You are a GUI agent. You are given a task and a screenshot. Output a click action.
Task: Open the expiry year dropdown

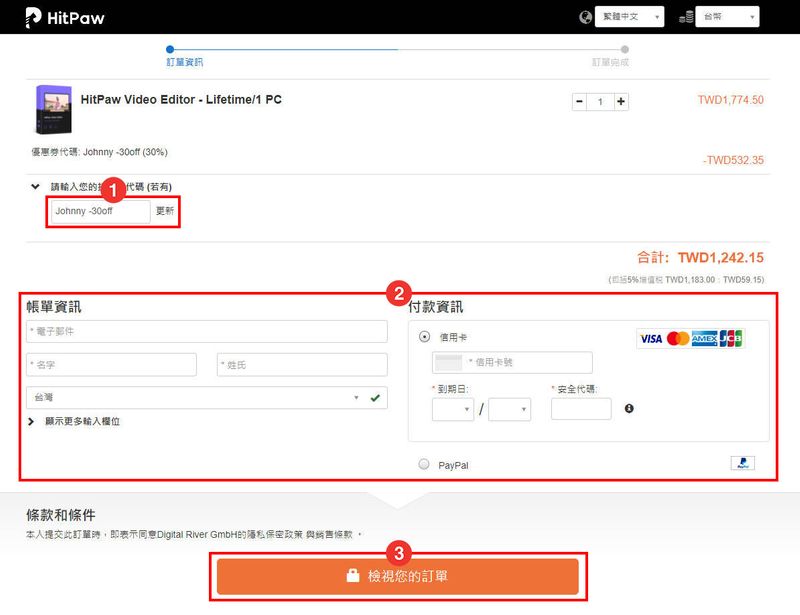509,409
